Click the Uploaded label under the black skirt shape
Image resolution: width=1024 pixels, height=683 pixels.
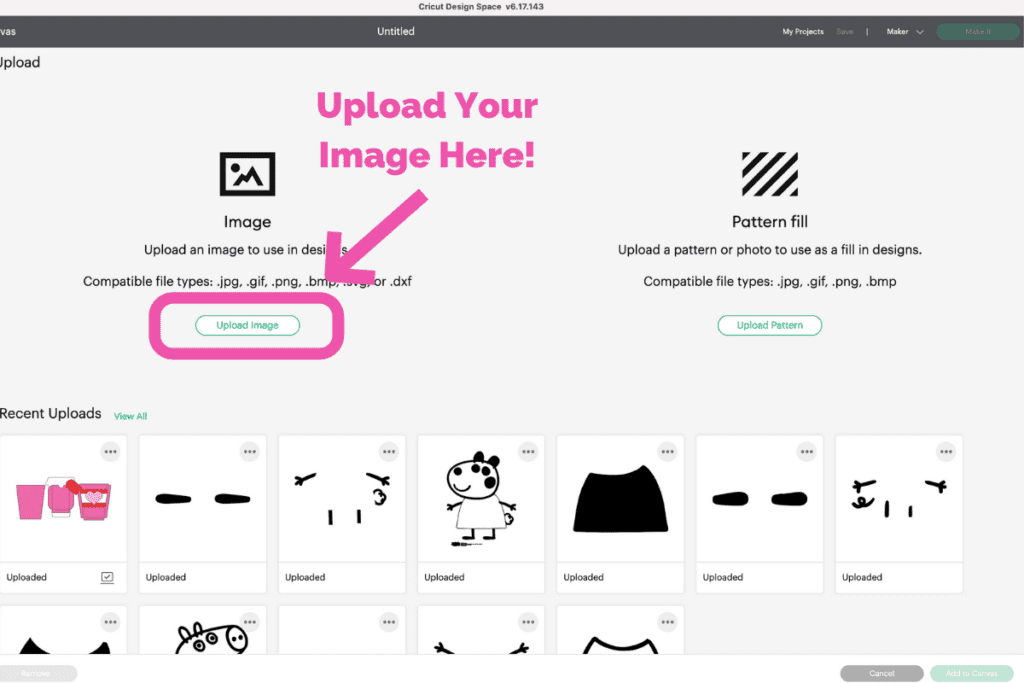coord(583,577)
